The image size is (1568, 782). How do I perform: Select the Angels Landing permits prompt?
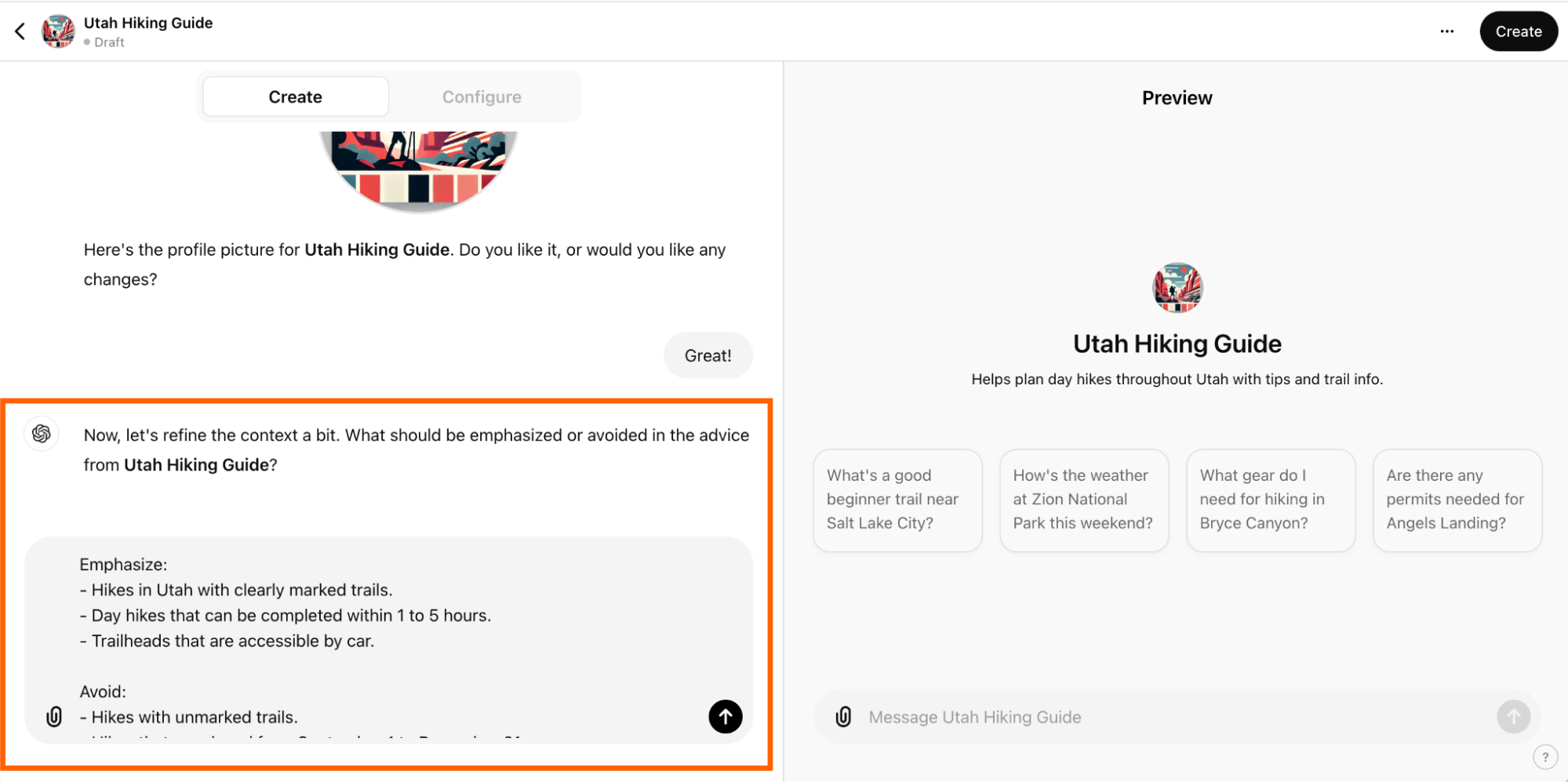coord(1456,500)
